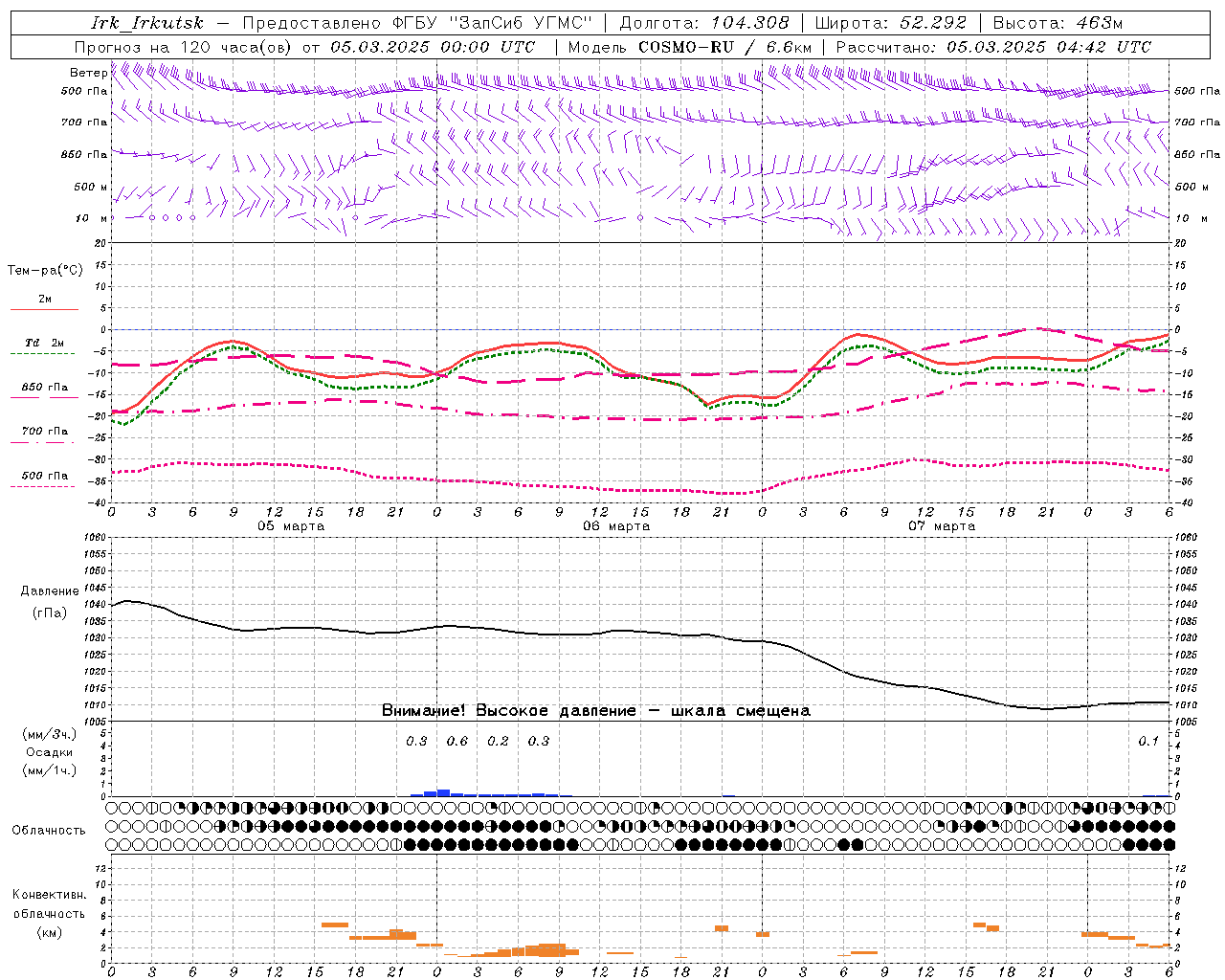Click the Облачность cloud cover label

coord(49,830)
